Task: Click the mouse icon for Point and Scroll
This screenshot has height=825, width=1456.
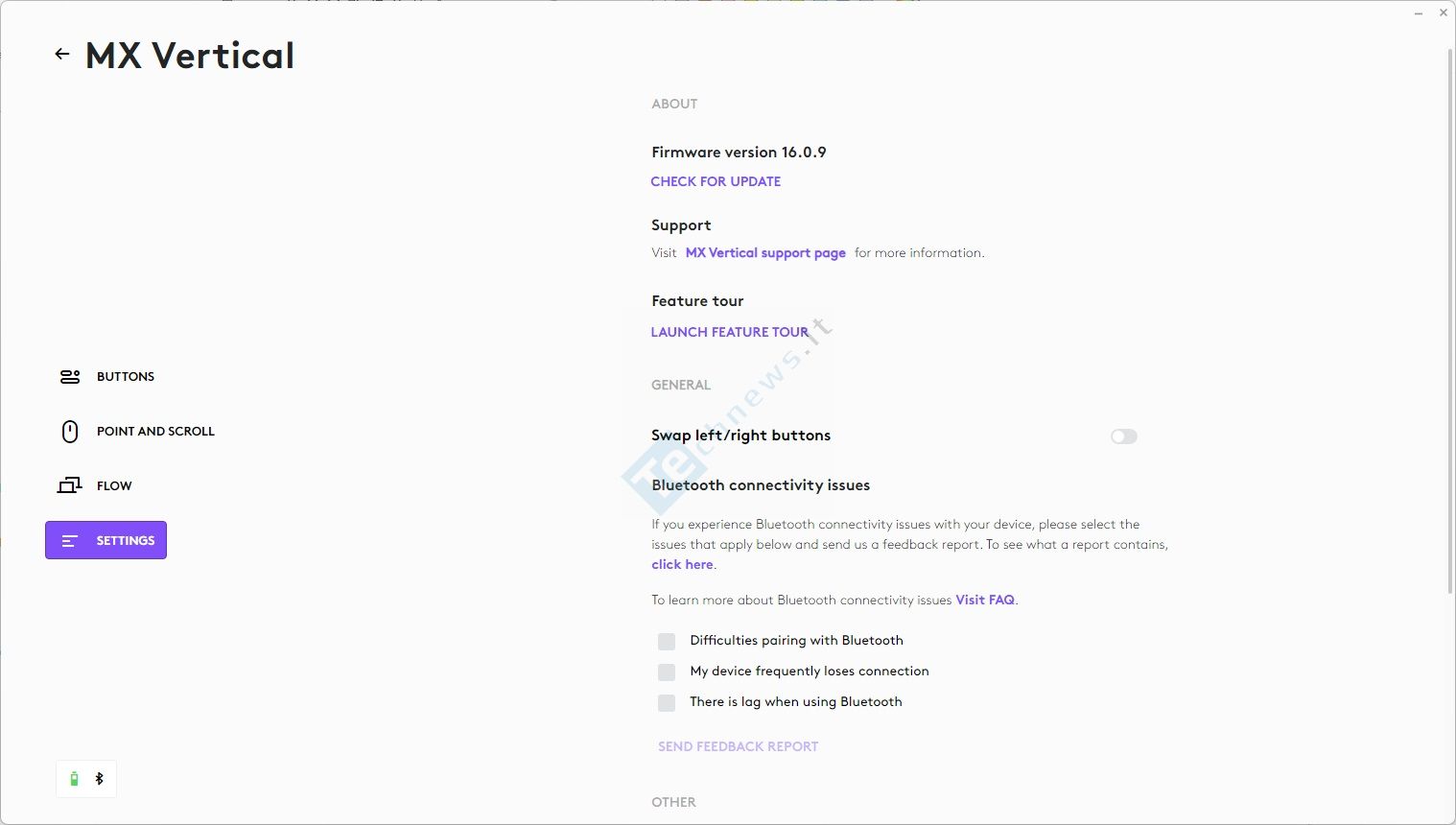Action: [x=70, y=432]
